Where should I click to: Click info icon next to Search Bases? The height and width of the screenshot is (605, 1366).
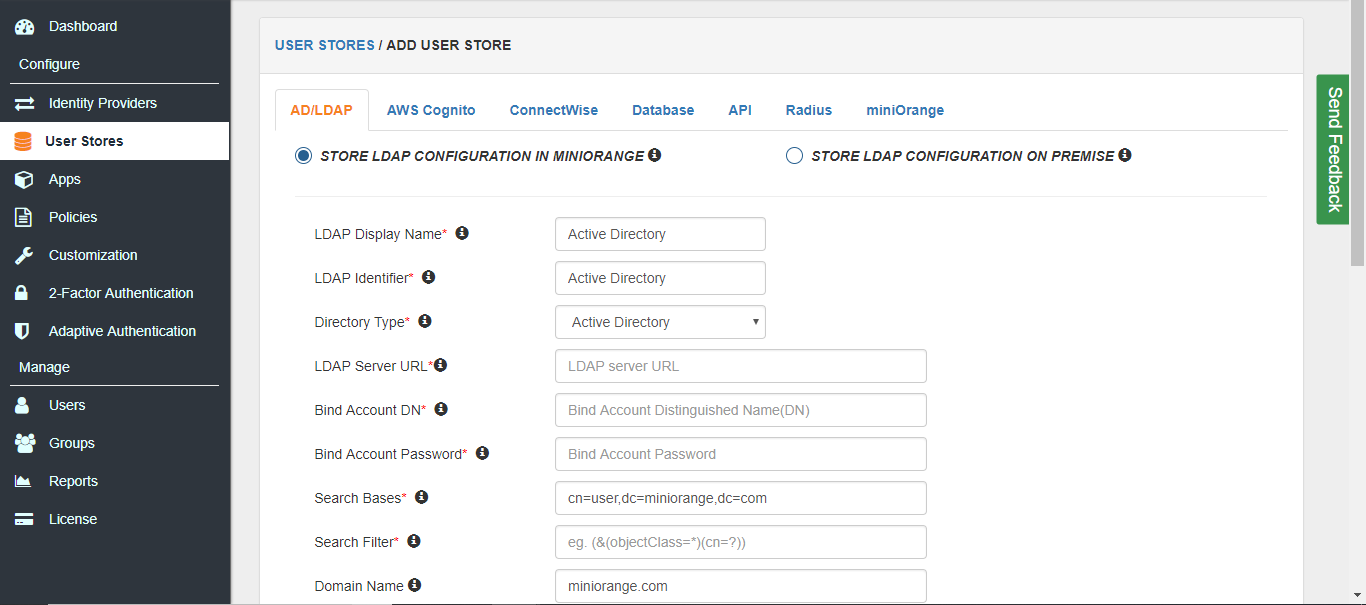421,497
